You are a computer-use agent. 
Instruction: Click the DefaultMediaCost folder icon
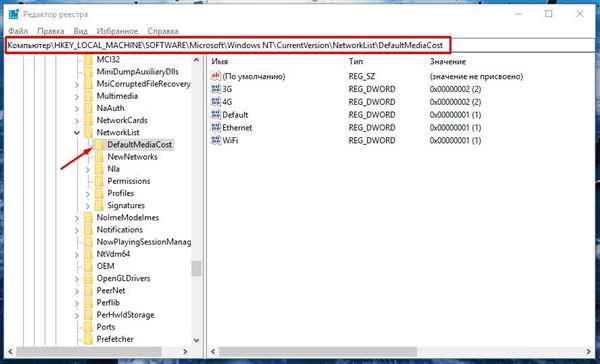coord(99,145)
